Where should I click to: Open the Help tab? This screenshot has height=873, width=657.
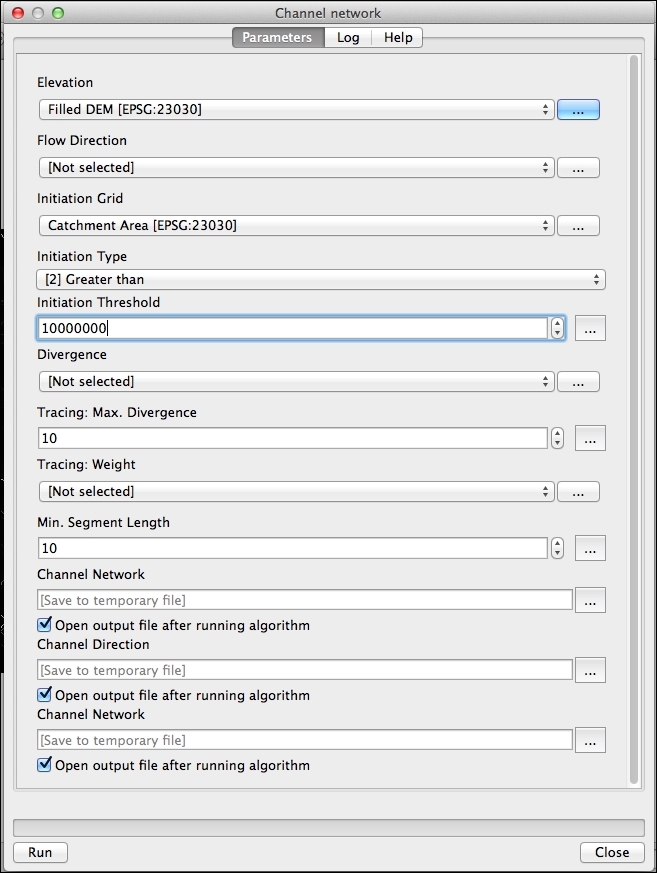point(398,38)
